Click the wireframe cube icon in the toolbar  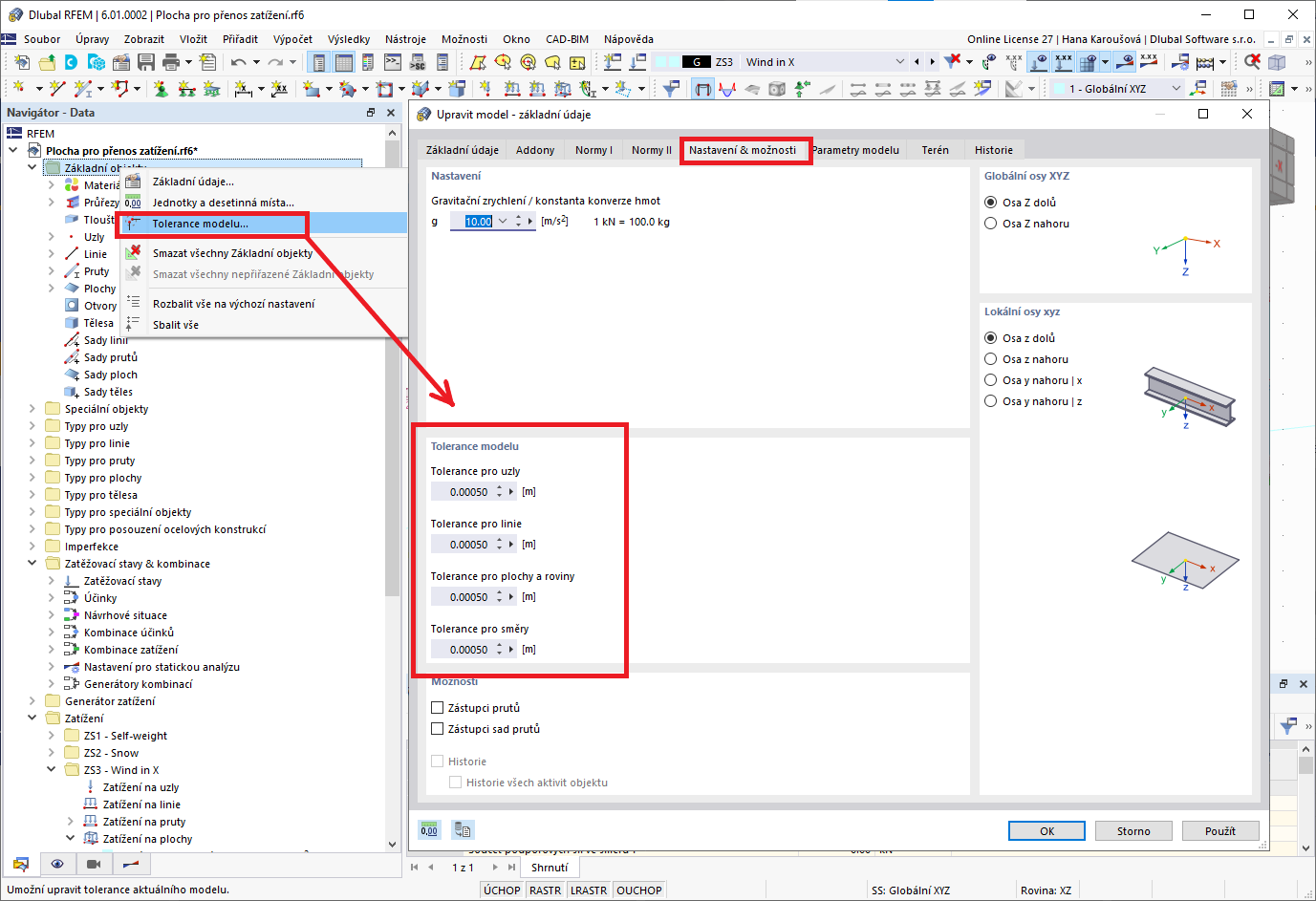tap(1277, 62)
